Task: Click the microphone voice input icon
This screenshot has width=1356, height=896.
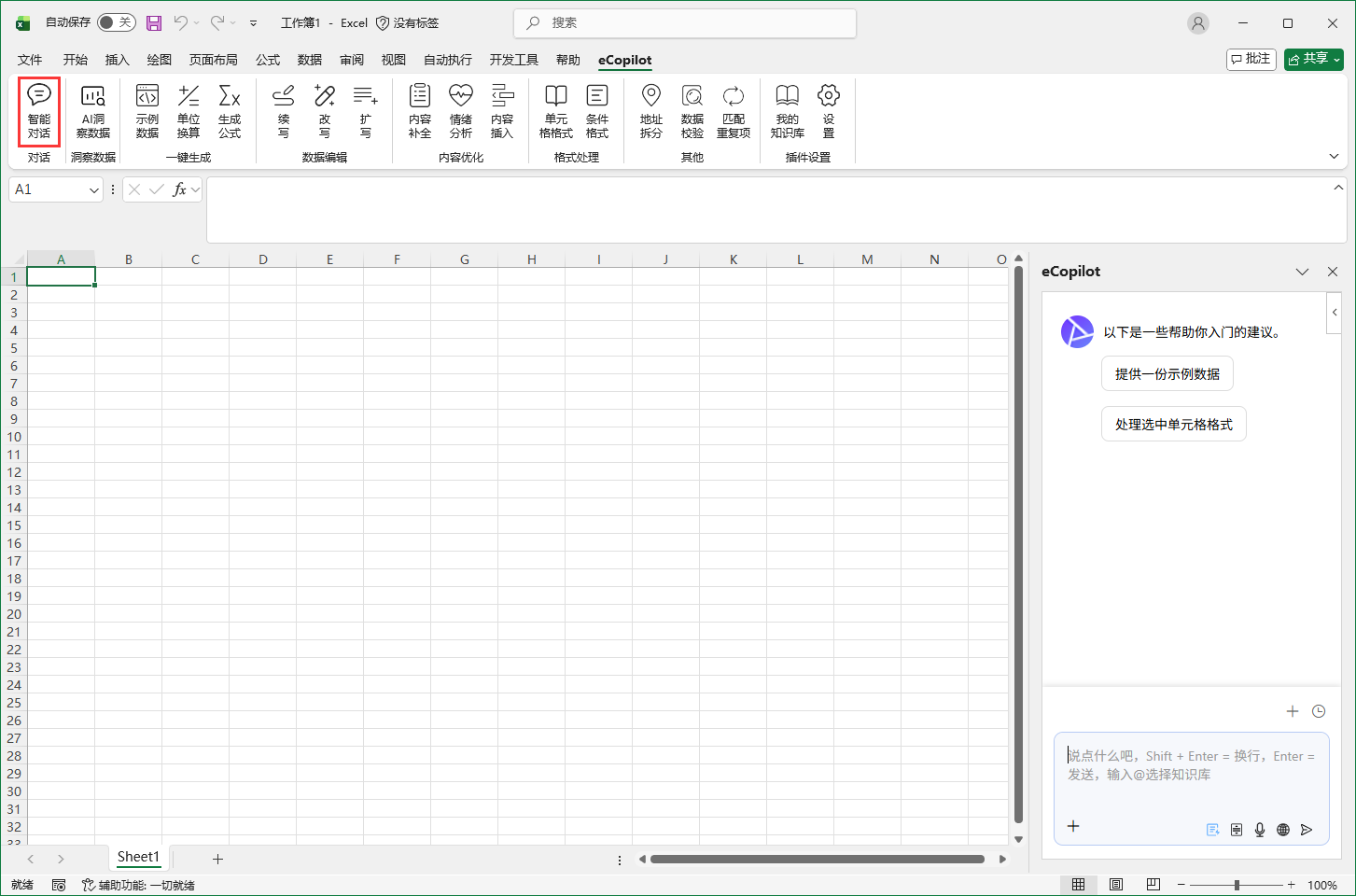Action: (1260, 830)
